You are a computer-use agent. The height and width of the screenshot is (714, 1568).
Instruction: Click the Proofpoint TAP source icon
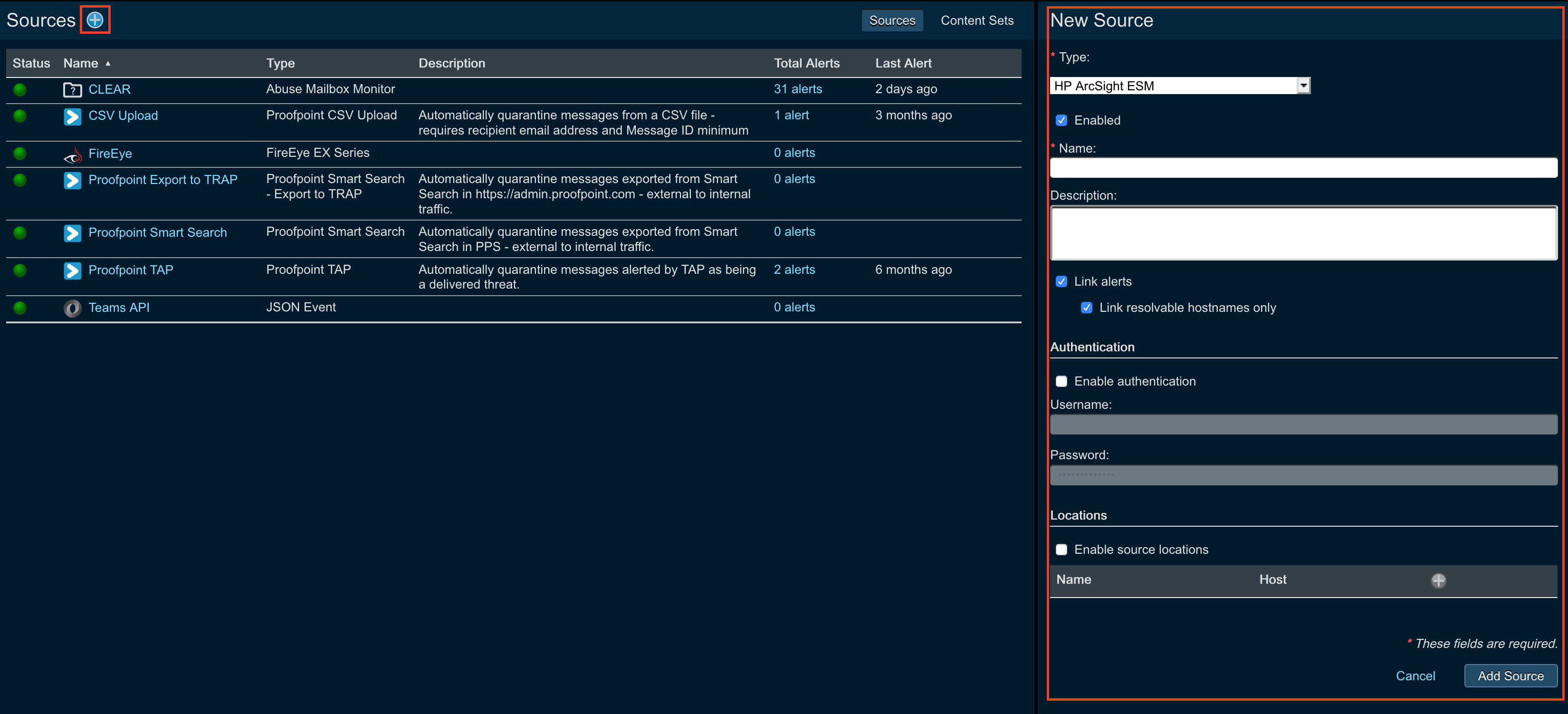click(x=72, y=270)
